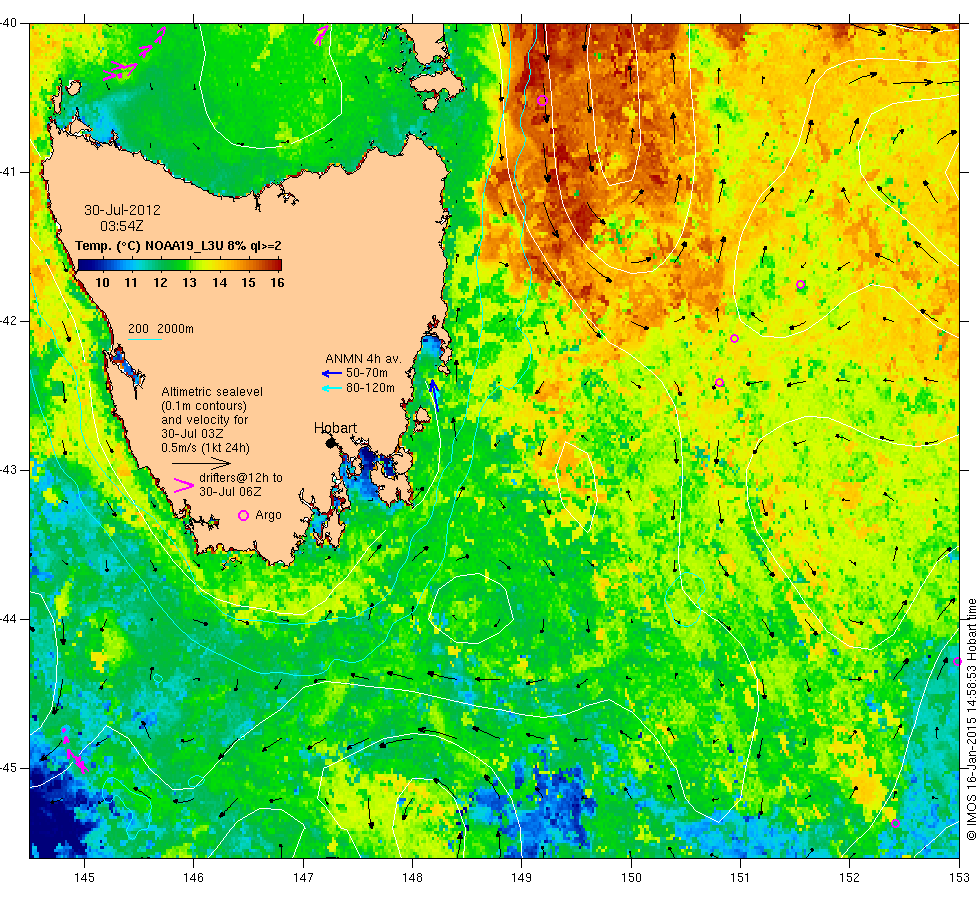Click magenta drifter track near 145E 45S

74,751
